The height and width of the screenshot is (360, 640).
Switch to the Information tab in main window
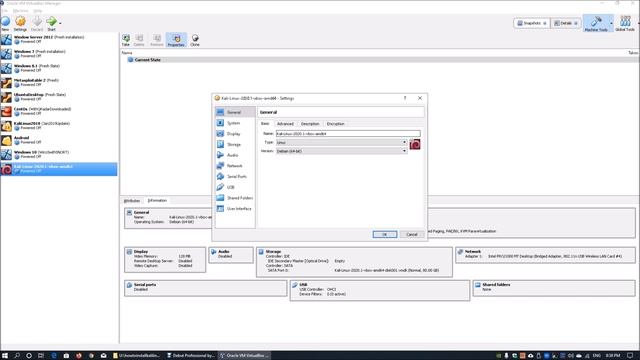157,200
